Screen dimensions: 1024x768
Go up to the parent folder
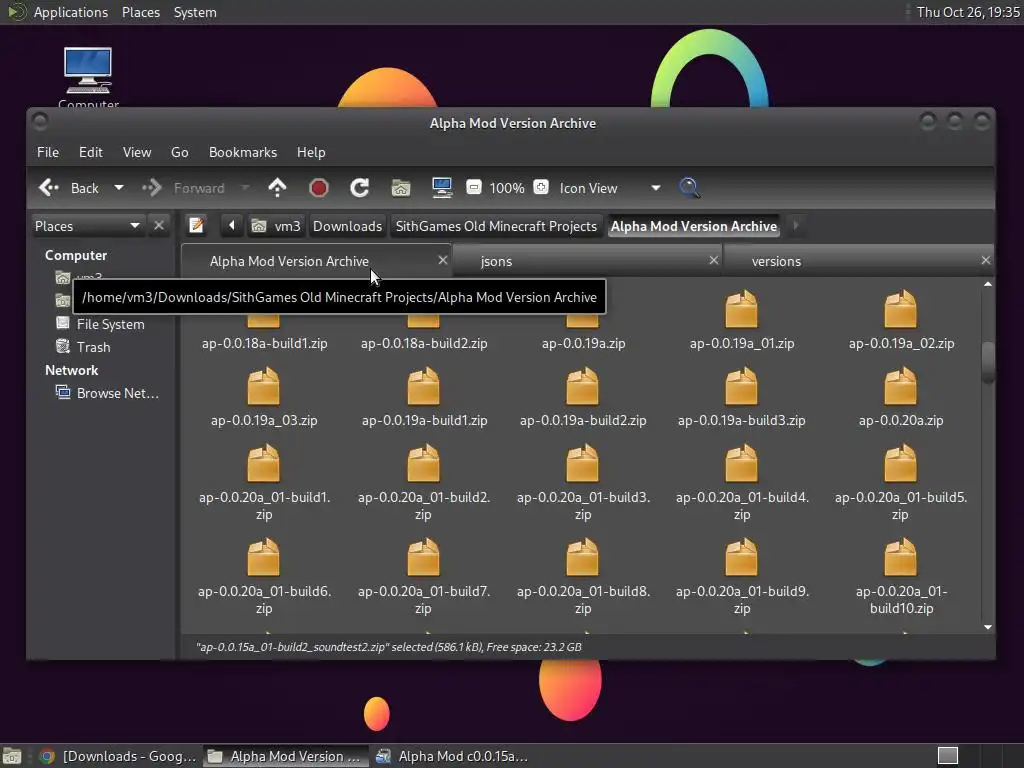[277, 188]
